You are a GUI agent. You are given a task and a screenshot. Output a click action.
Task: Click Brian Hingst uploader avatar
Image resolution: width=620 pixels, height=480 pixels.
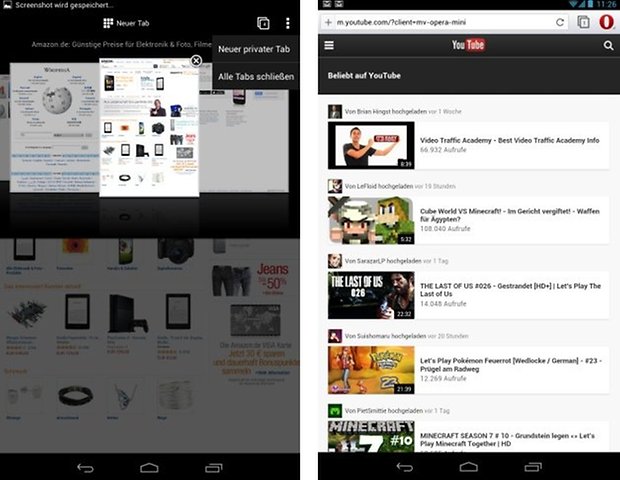(x=335, y=111)
